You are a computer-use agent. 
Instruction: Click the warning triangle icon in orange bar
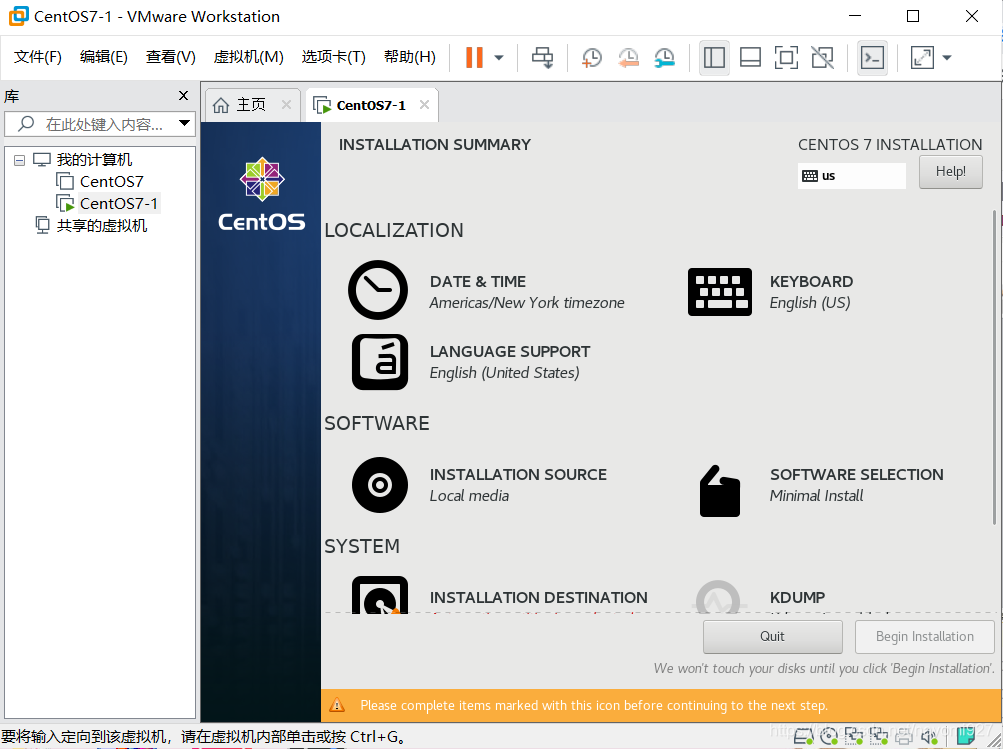[336, 706]
